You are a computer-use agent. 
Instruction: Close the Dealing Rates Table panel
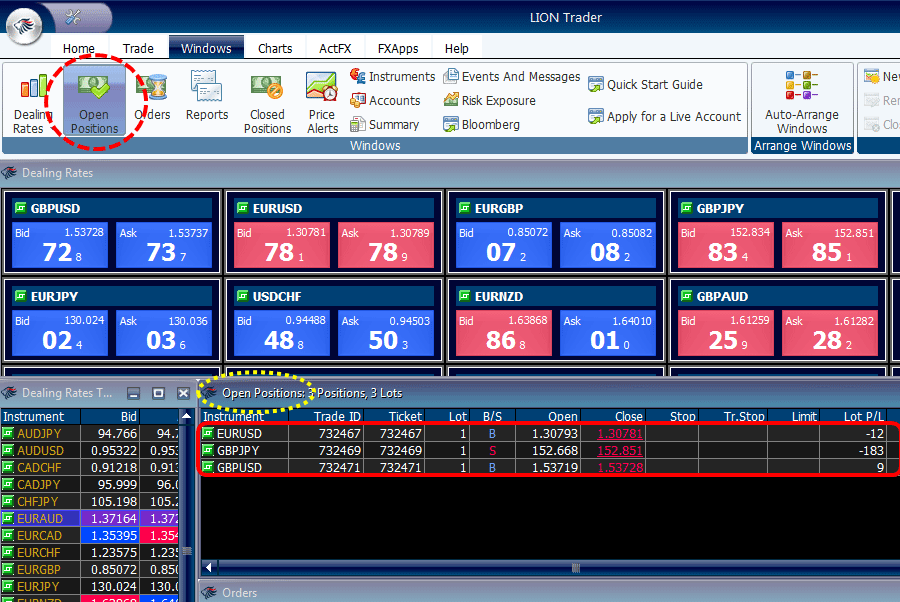[x=183, y=393]
